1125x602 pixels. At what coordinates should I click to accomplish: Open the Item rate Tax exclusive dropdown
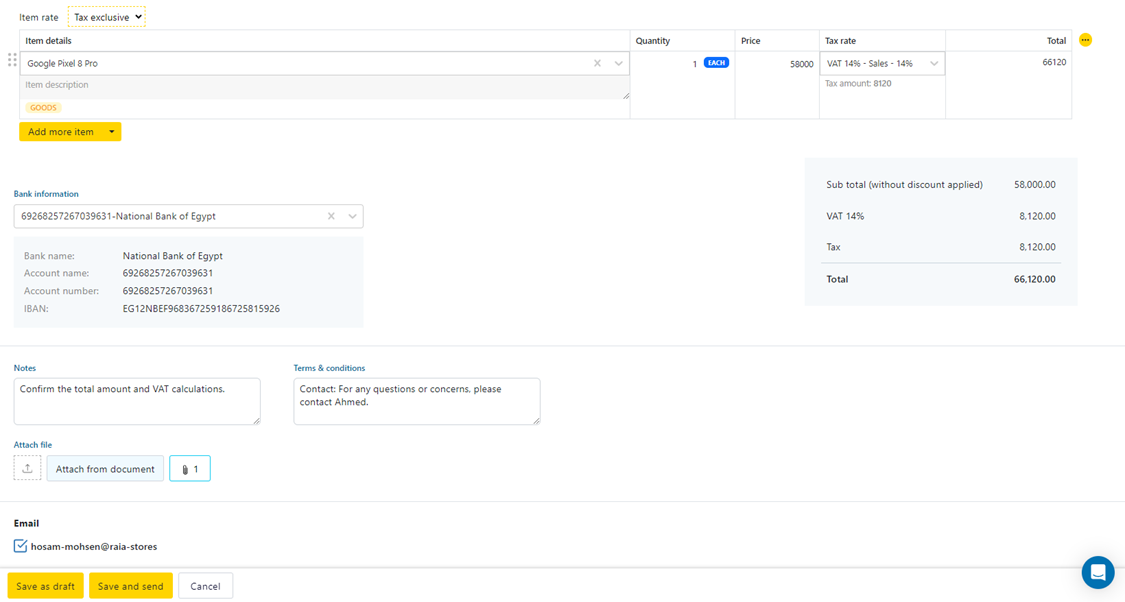(107, 17)
